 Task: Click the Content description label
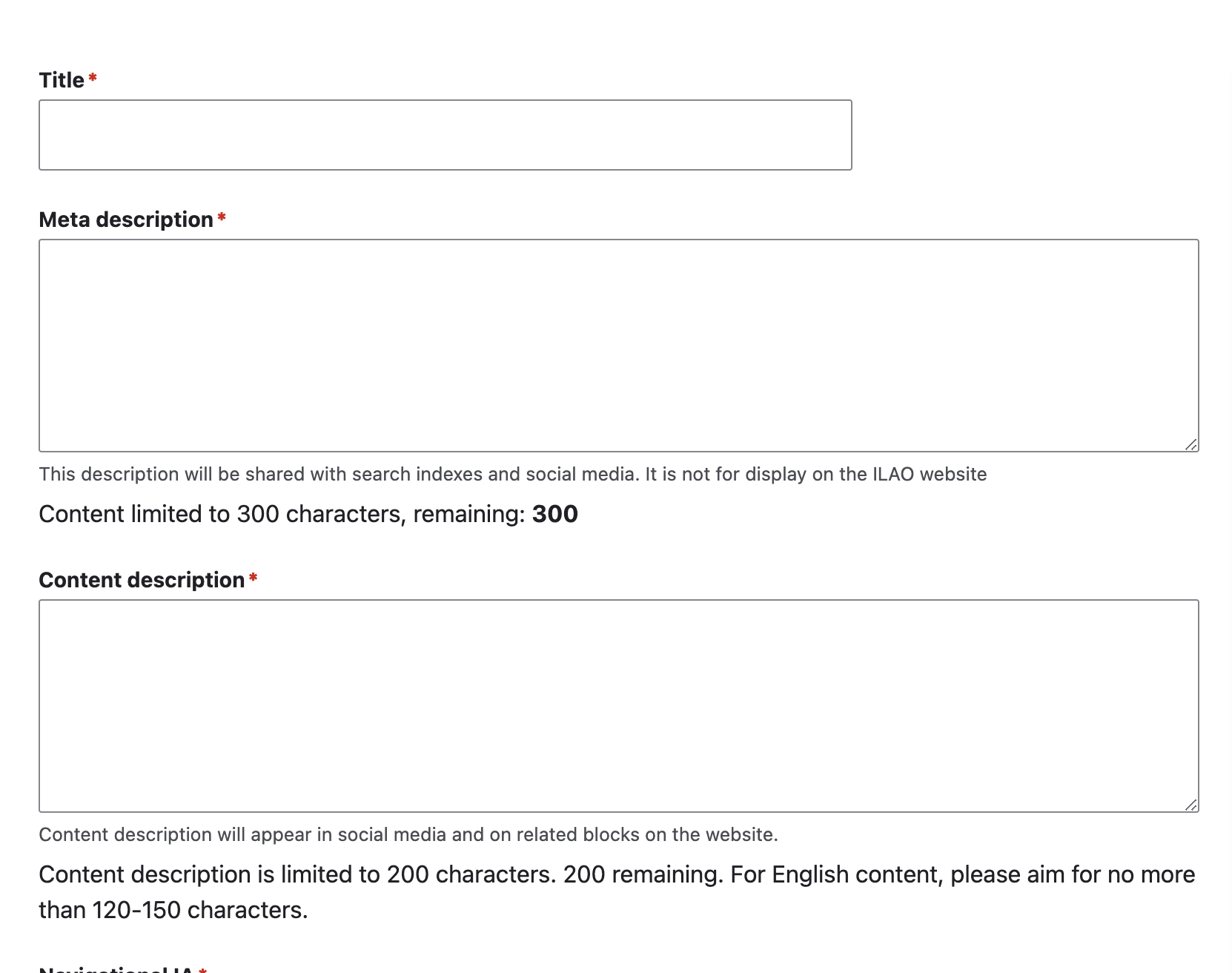click(142, 580)
